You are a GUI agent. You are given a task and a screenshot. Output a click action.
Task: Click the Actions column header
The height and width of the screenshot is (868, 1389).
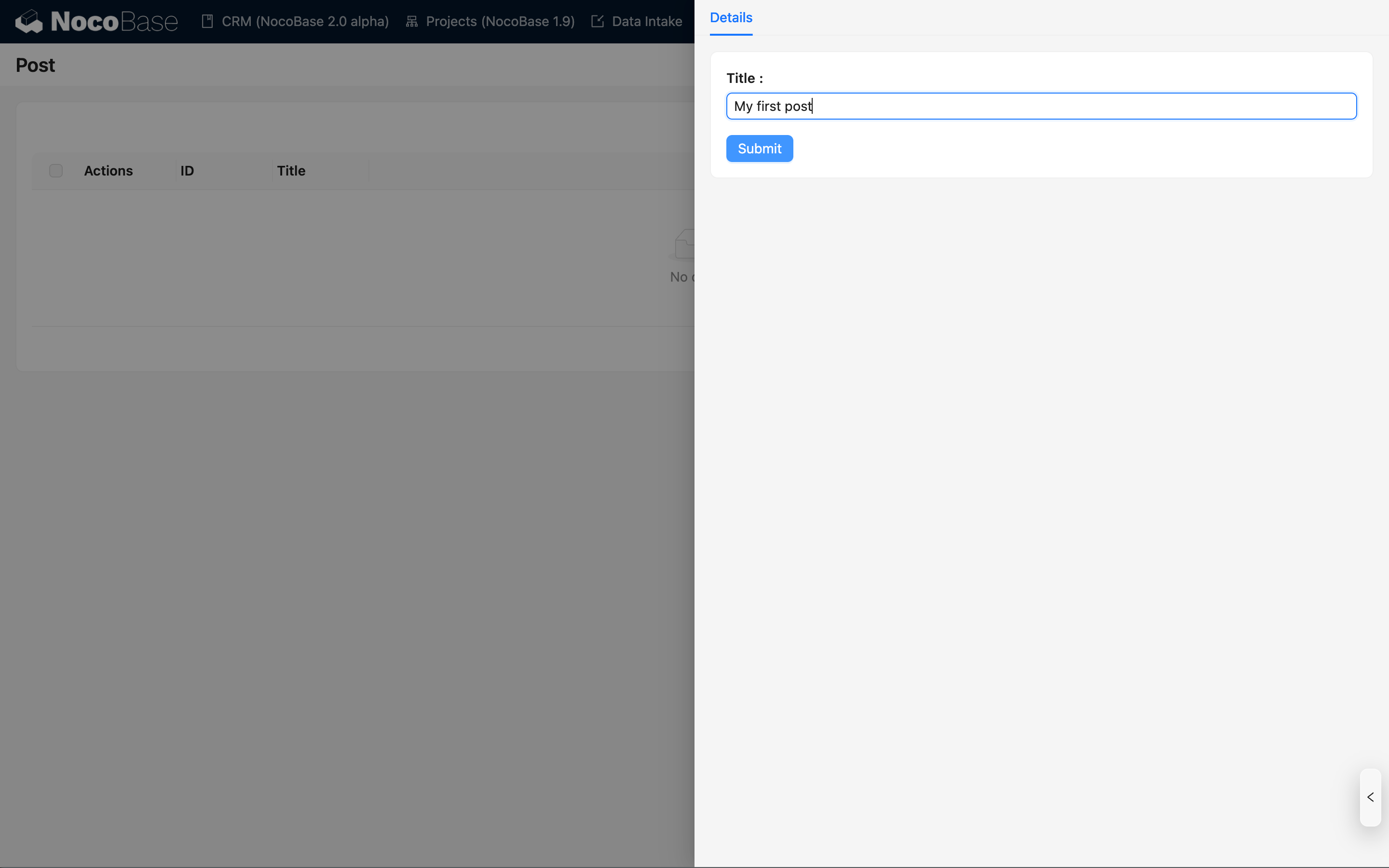109,171
